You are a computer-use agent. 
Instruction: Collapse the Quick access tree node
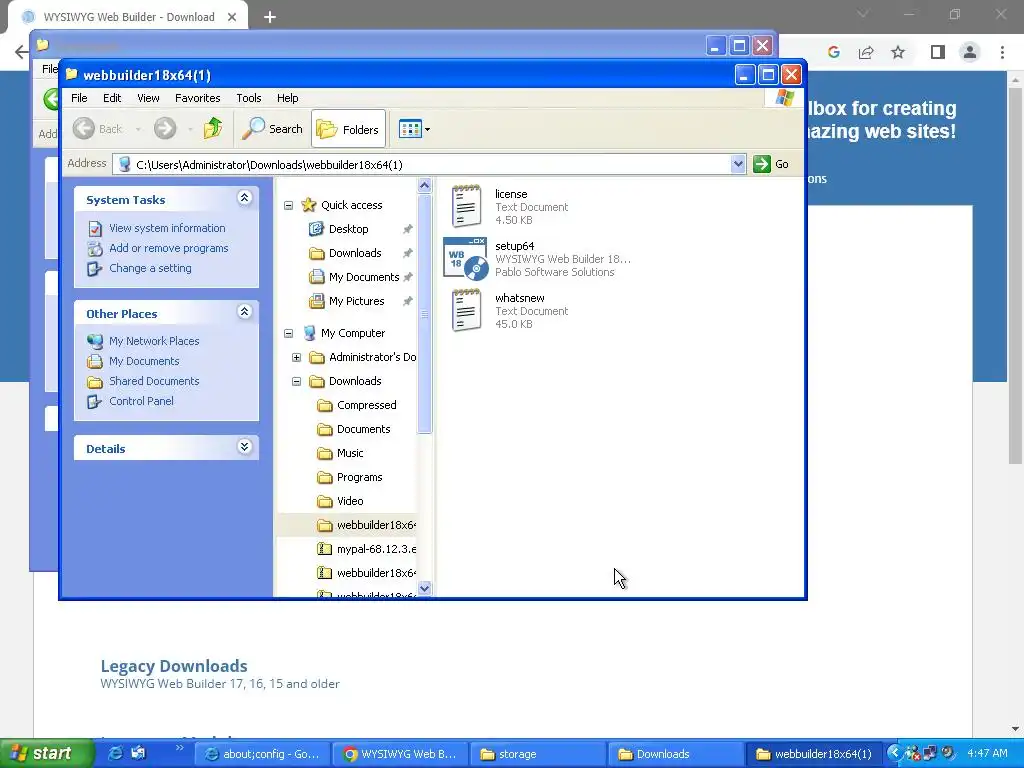tap(288, 205)
